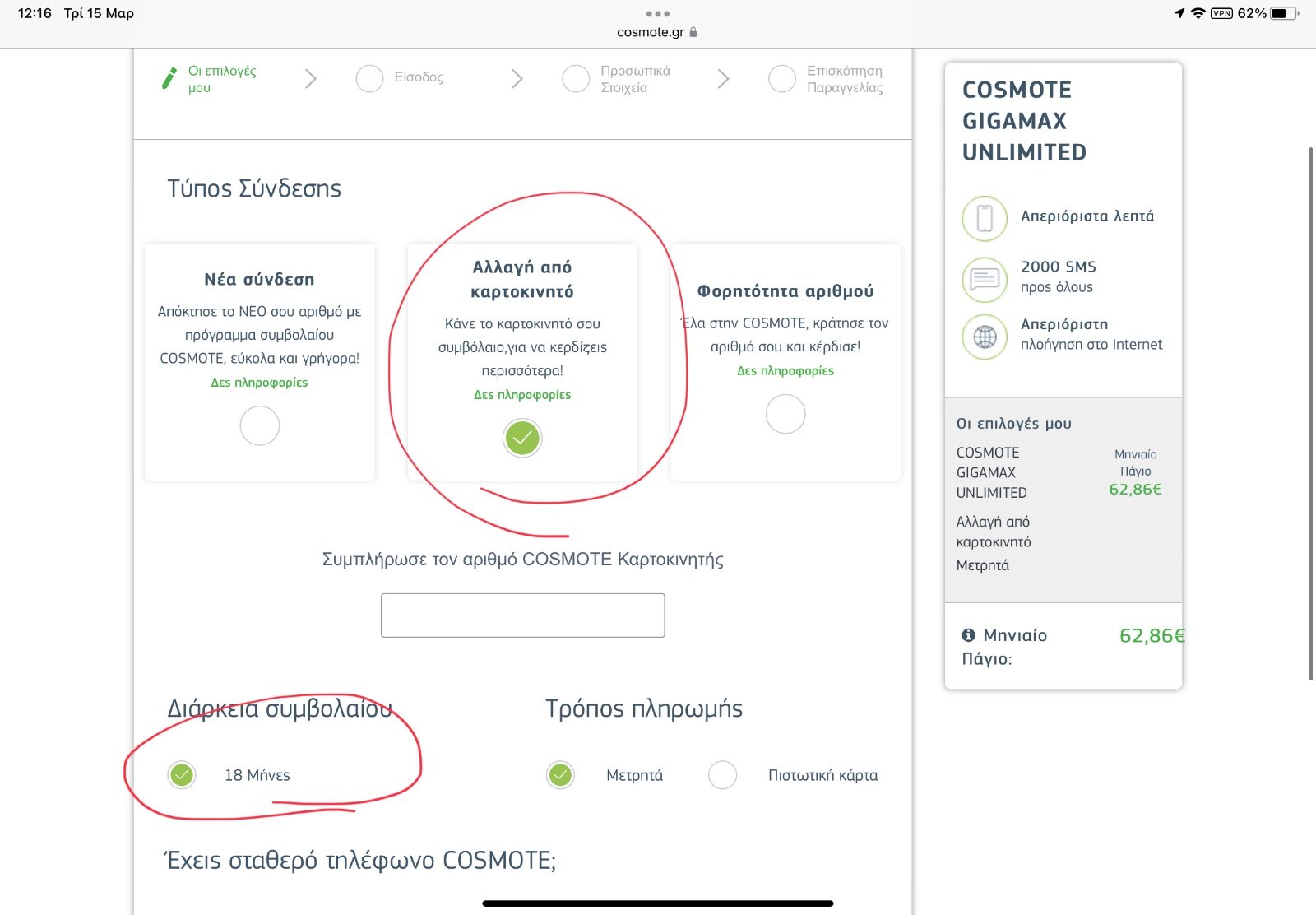Image resolution: width=1316 pixels, height=915 pixels.
Task: Click the Είσοδος step circle
Action: pyautogui.click(x=369, y=79)
